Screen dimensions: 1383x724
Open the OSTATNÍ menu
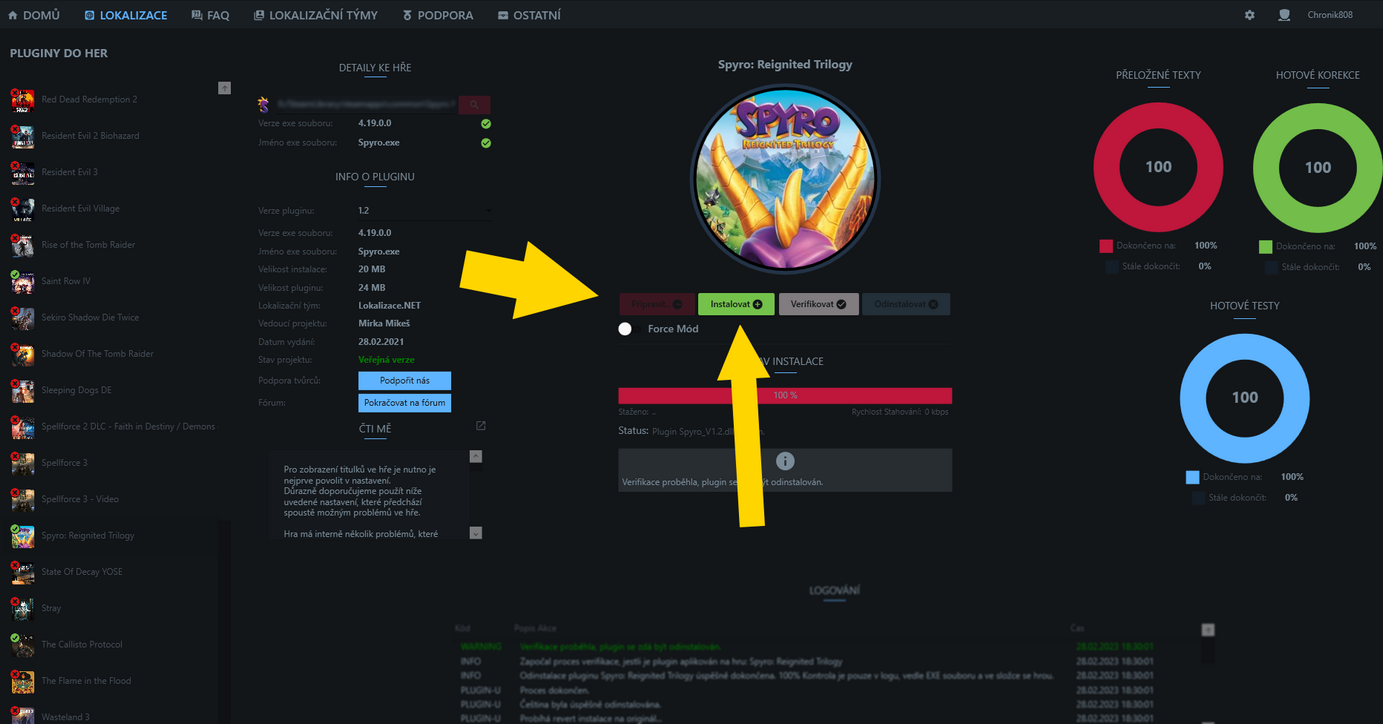529,15
